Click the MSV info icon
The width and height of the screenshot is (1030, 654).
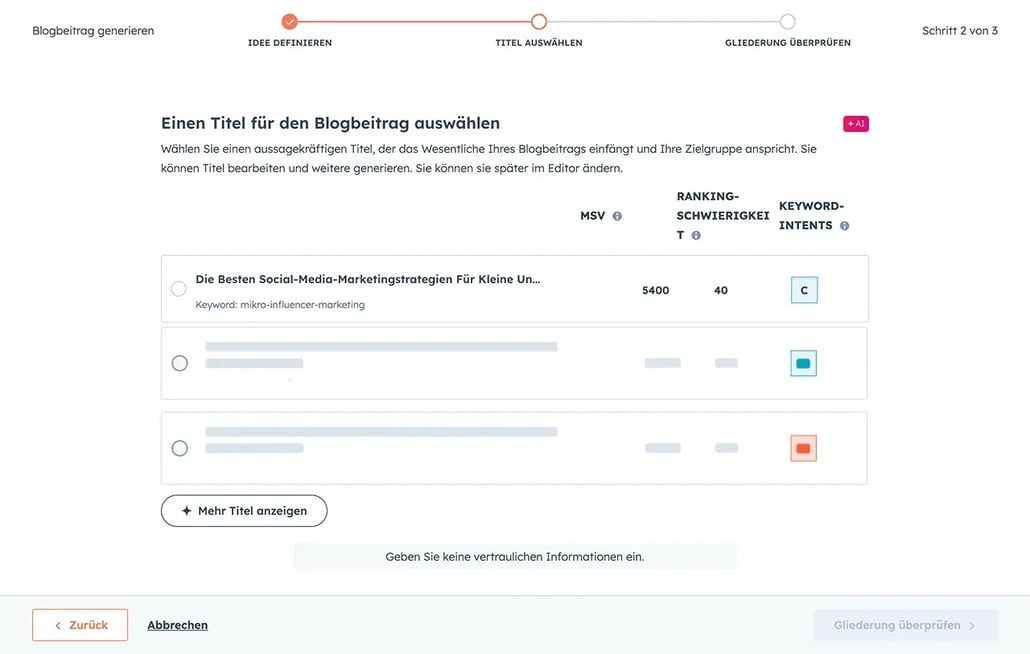[617, 216]
